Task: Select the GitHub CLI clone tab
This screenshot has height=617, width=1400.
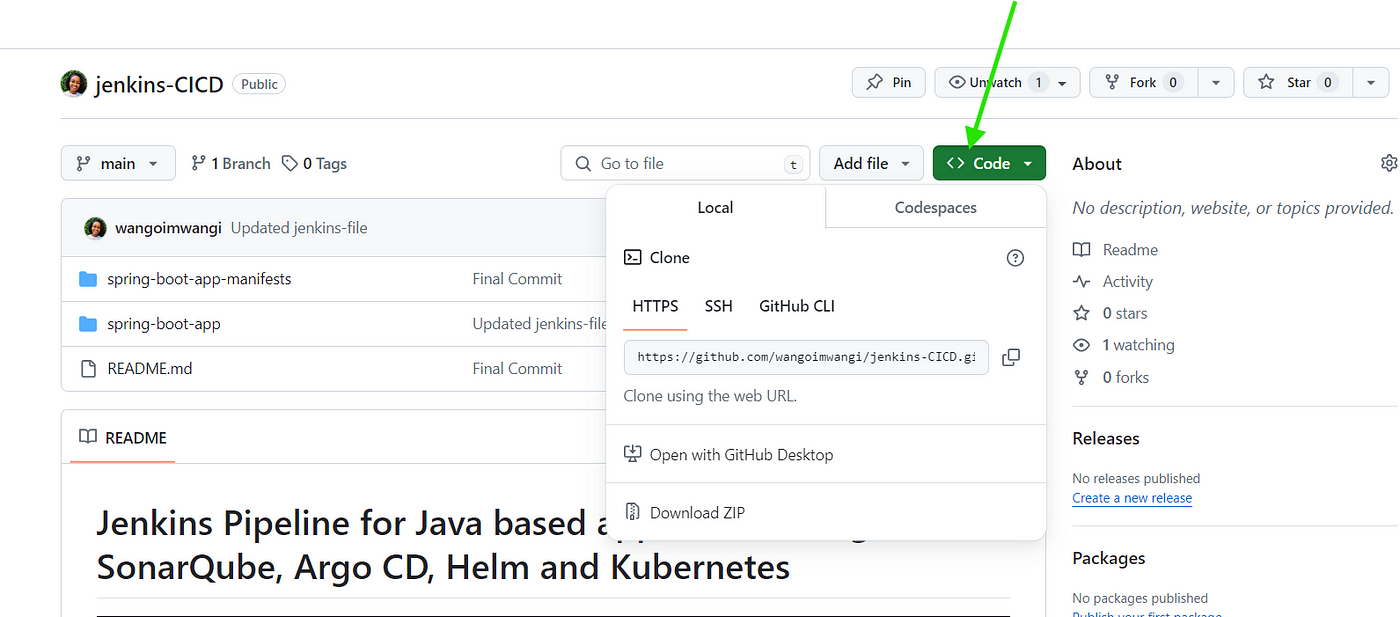Action: click(797, 306)
